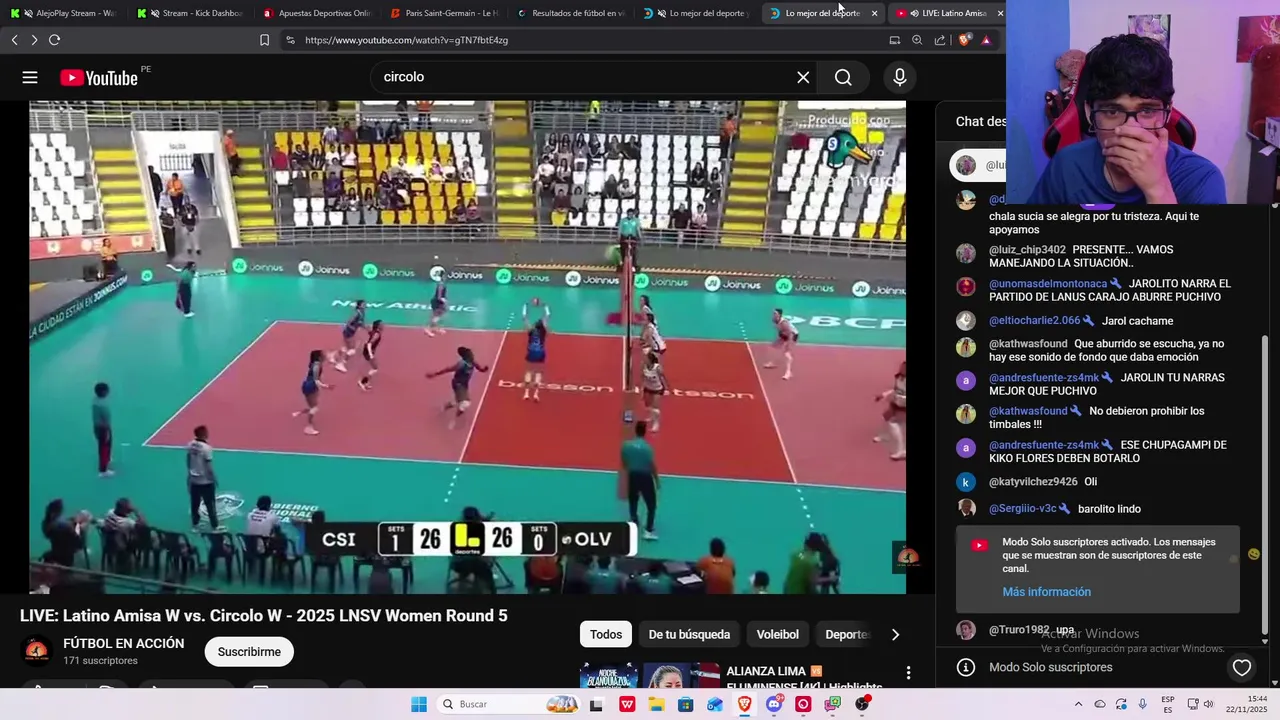1280x720 pixels.
Task: Open the WPS Office taskbar icon
Action: pyautogui.click(x=627, y=704)
